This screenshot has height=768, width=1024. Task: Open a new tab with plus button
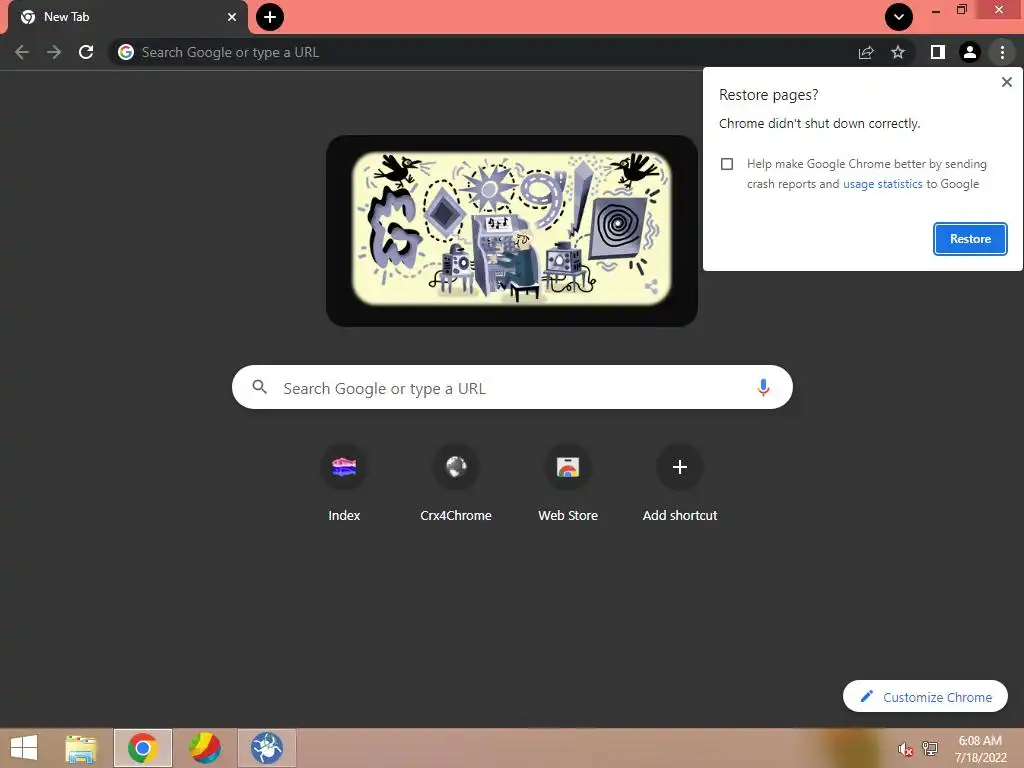click(270, 17)
